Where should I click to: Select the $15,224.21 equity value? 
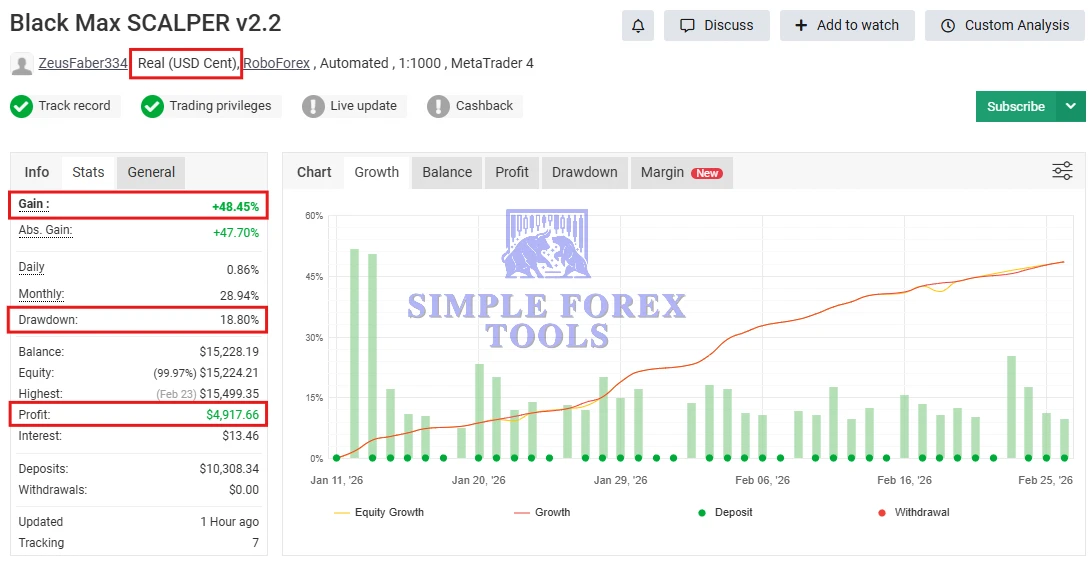[x=229, y=373]
